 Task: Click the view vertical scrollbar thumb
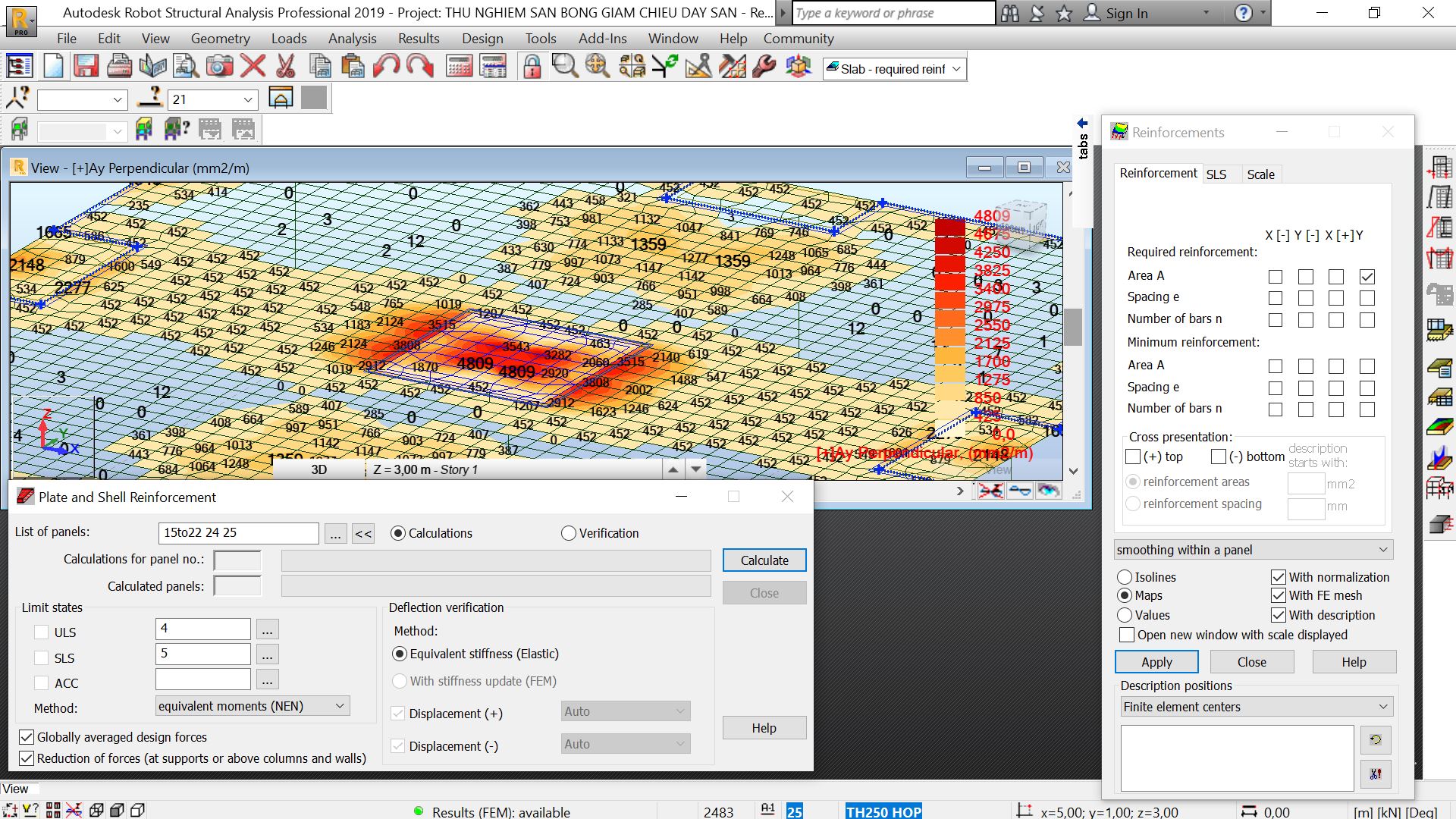[1072, 328]
